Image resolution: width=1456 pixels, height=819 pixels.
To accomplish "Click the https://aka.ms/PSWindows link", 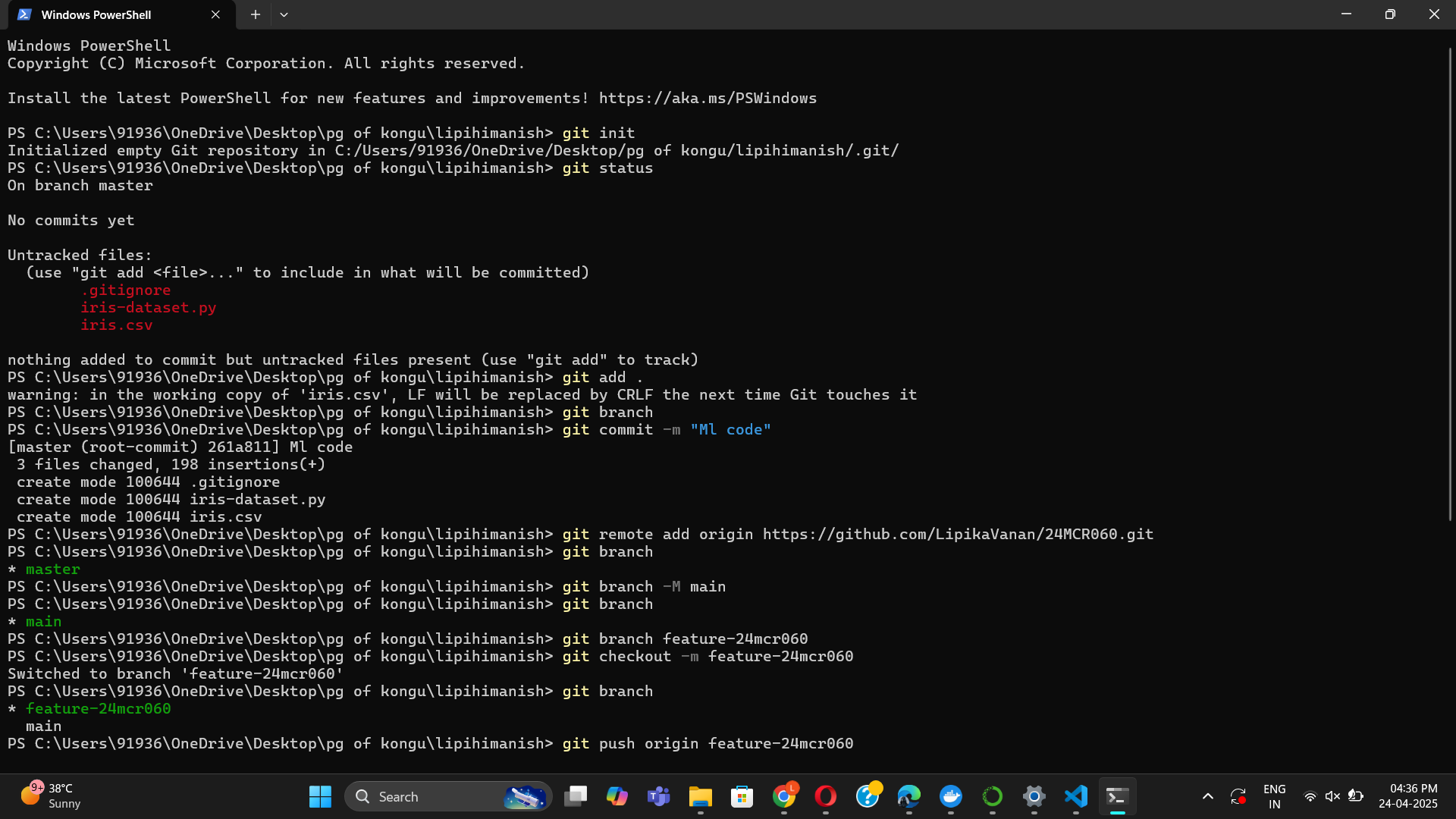I will [708, 99].
